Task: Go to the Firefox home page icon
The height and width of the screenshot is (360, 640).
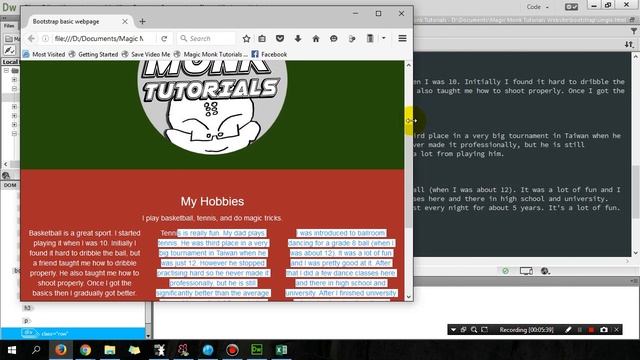Action: [316, 38]
